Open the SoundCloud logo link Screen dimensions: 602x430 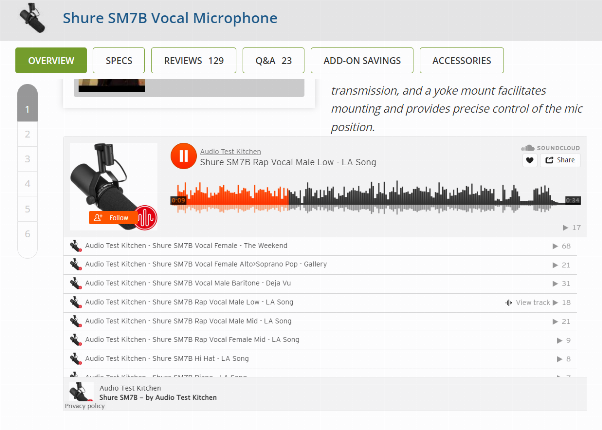coord(550,148)
